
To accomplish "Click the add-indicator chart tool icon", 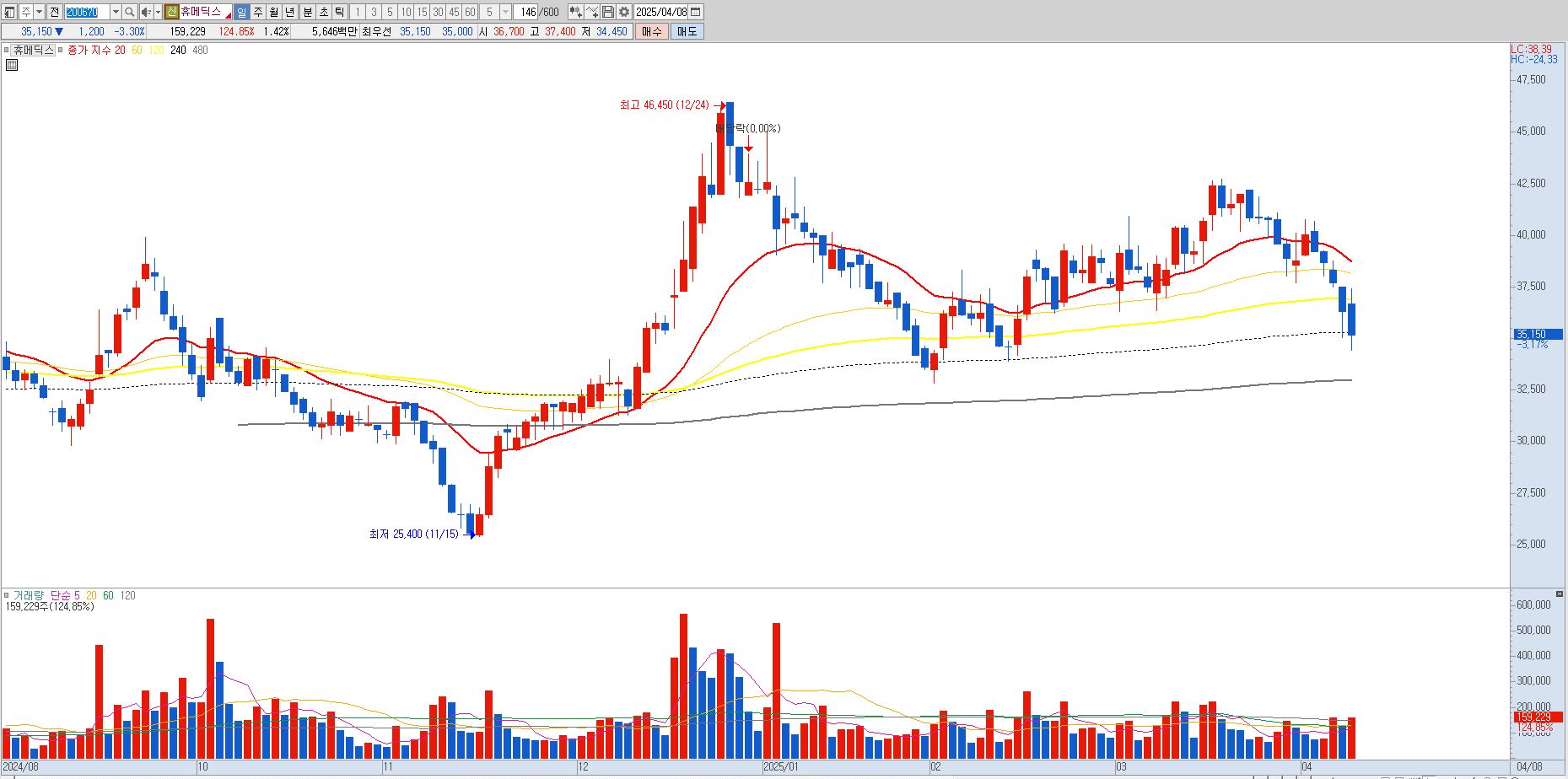I will point(575,12).
